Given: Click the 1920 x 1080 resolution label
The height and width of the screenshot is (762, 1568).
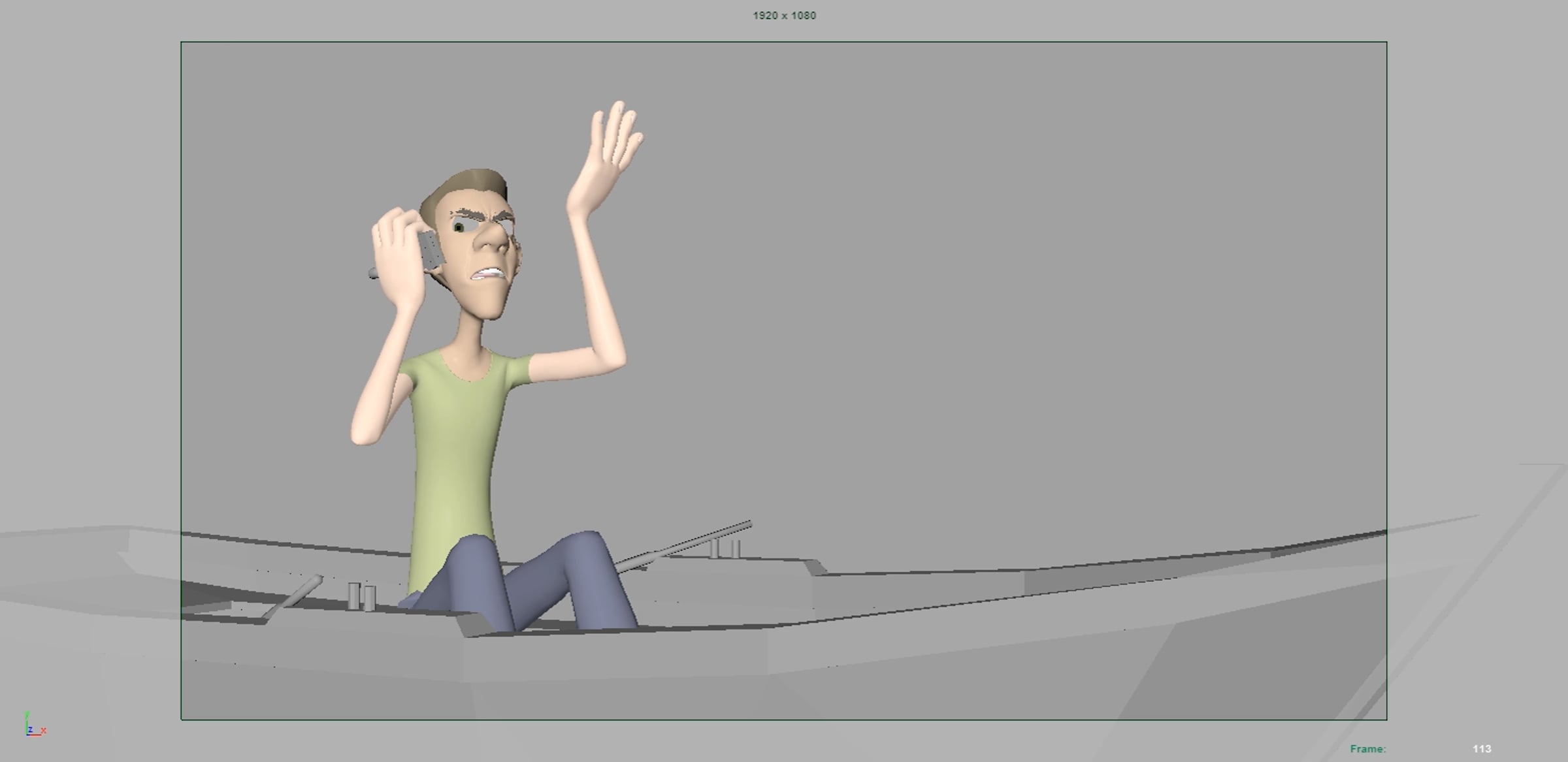Looking at the screenshot, I should pyautogui.click(x=784, y=16).
